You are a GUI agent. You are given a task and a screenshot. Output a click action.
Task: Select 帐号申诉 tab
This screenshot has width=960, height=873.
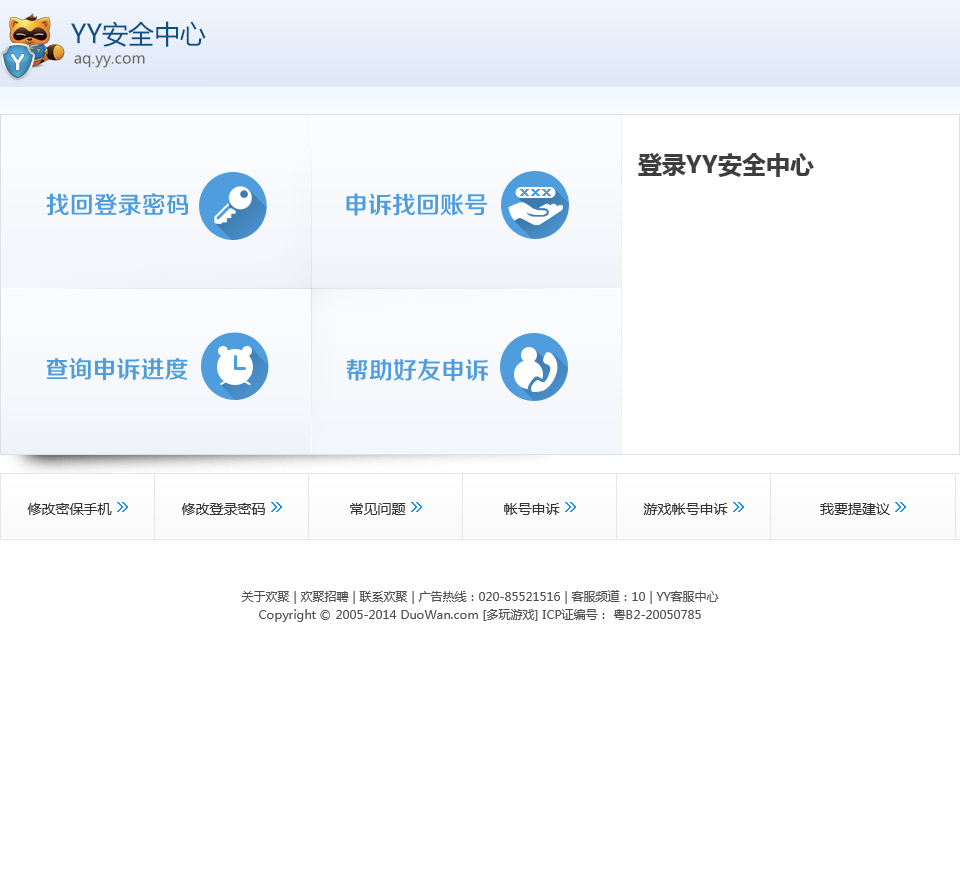(x=539, y=507)
